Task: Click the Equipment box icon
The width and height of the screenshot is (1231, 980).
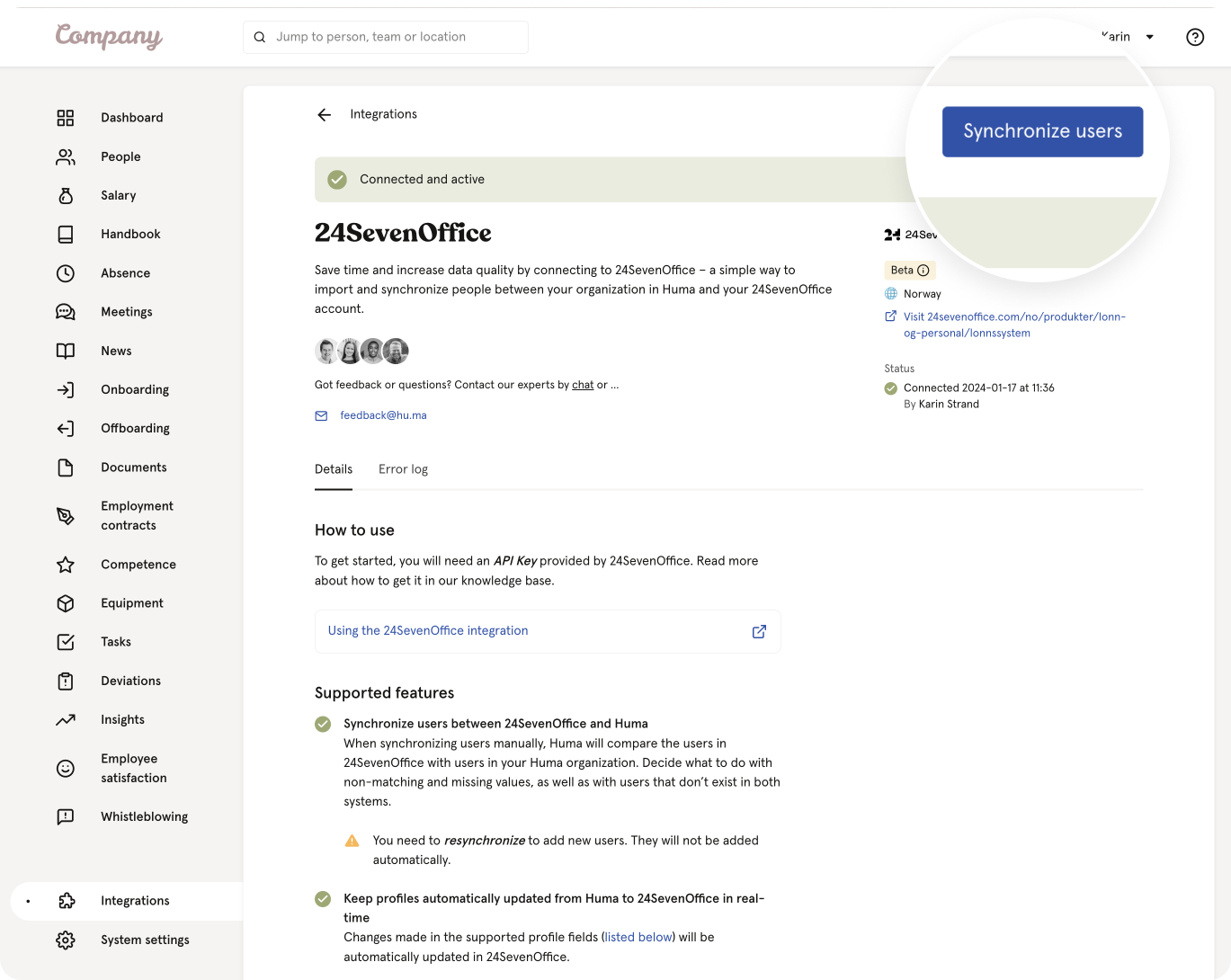Action: (66, 603)
